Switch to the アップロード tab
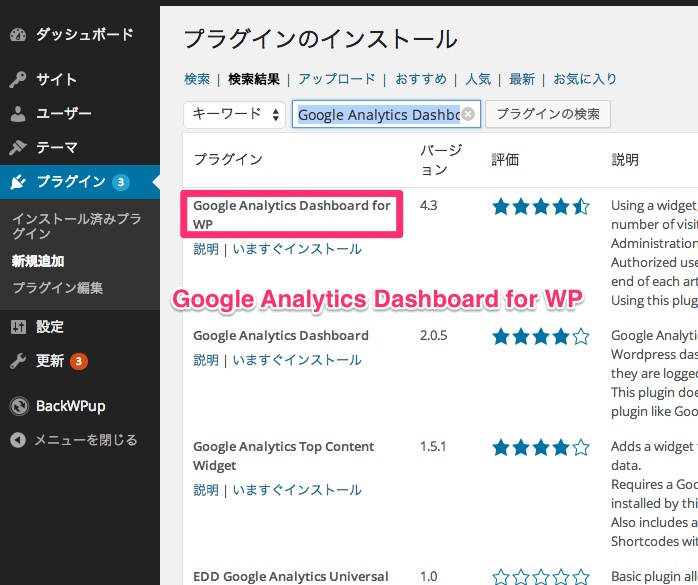Viewport: 698px width, 585px height. coord(337,79)
